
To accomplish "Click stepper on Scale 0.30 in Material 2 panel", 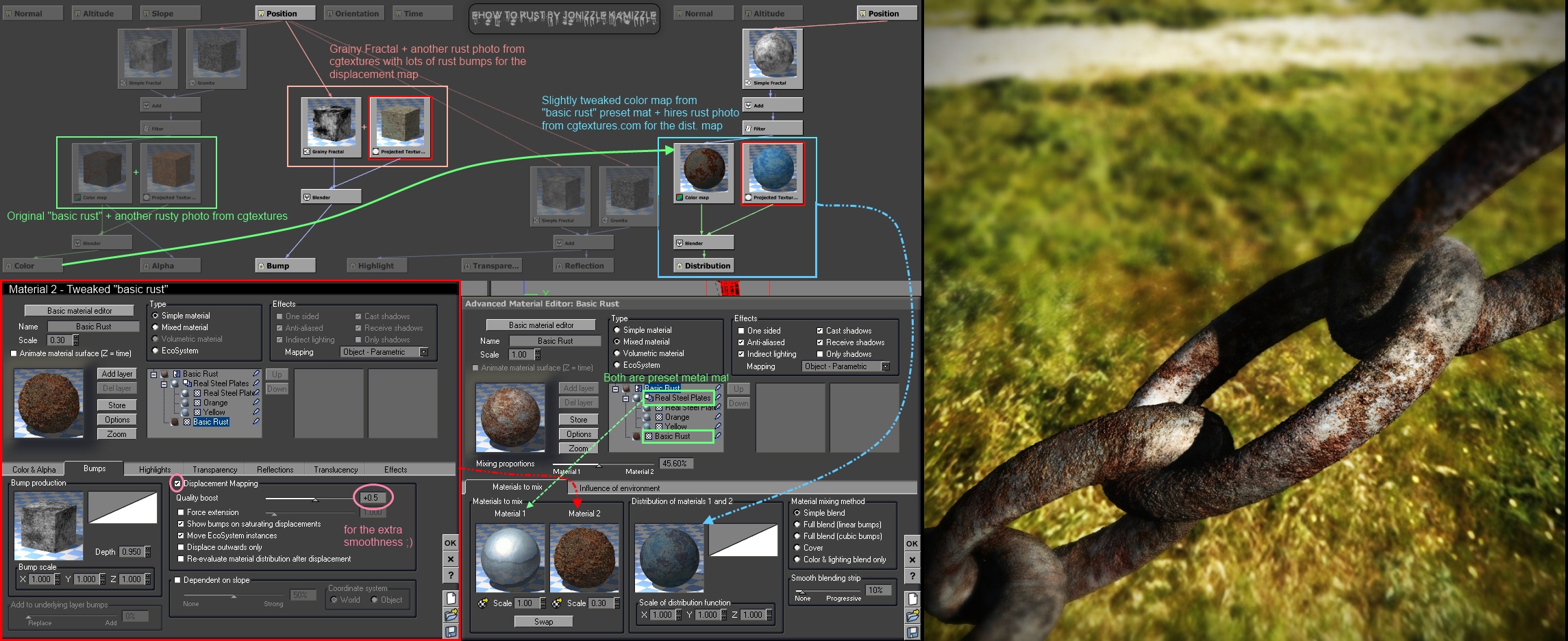I will (76, 340).
